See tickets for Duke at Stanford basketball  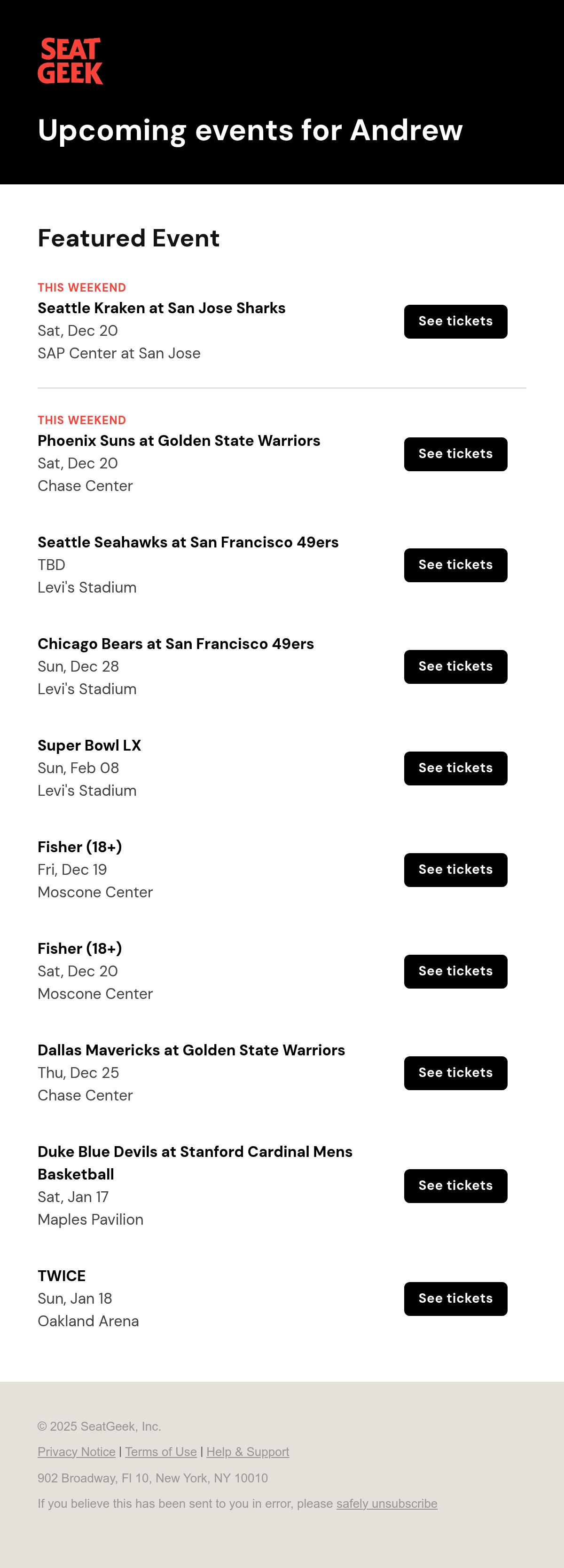[455, 1186]
